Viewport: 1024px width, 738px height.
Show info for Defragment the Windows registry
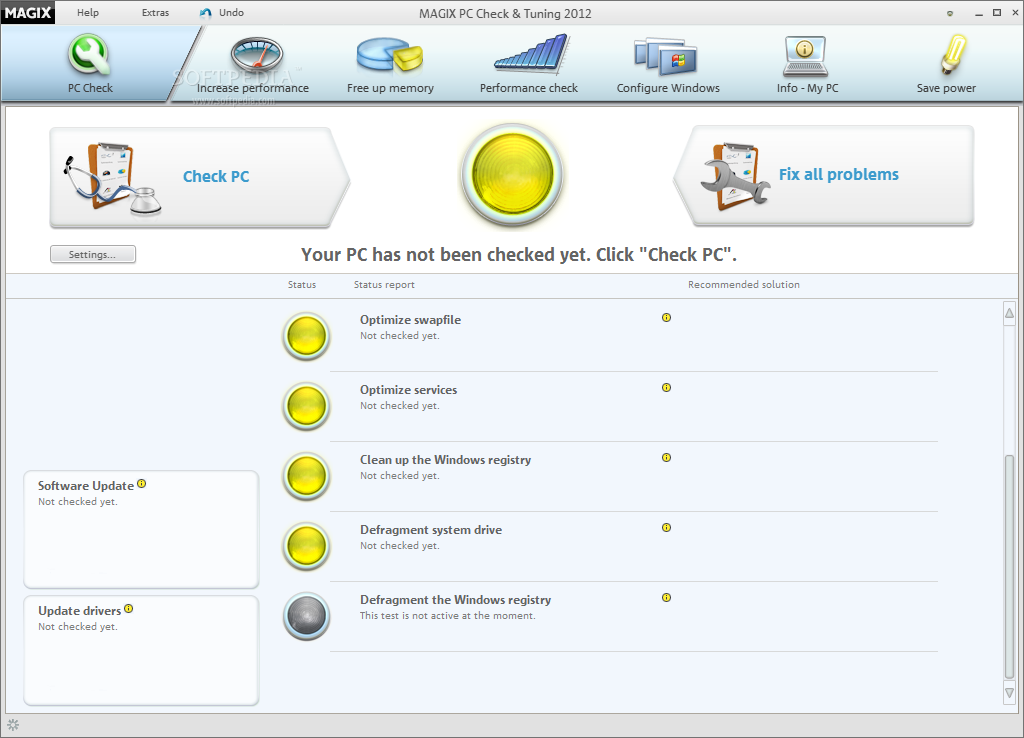[666, 597]
